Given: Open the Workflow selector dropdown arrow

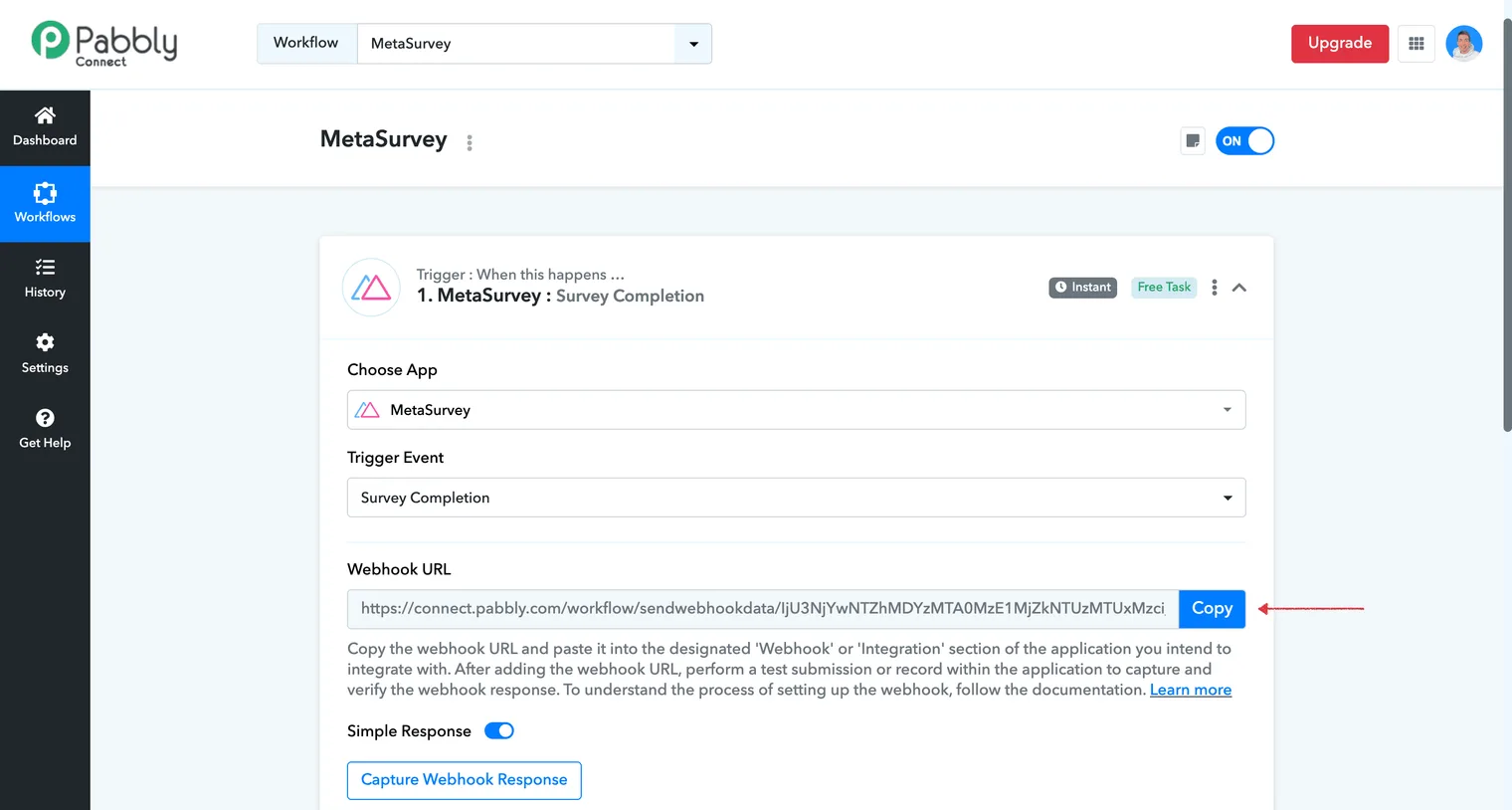Looking at the screenshot, I should pyautogui.click(x=693, y=44).
